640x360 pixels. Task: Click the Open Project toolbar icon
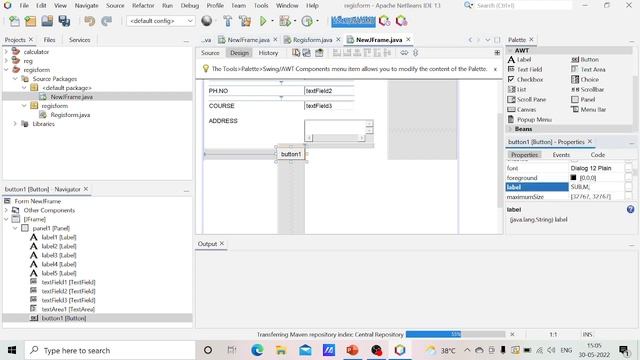click(47, 21)
